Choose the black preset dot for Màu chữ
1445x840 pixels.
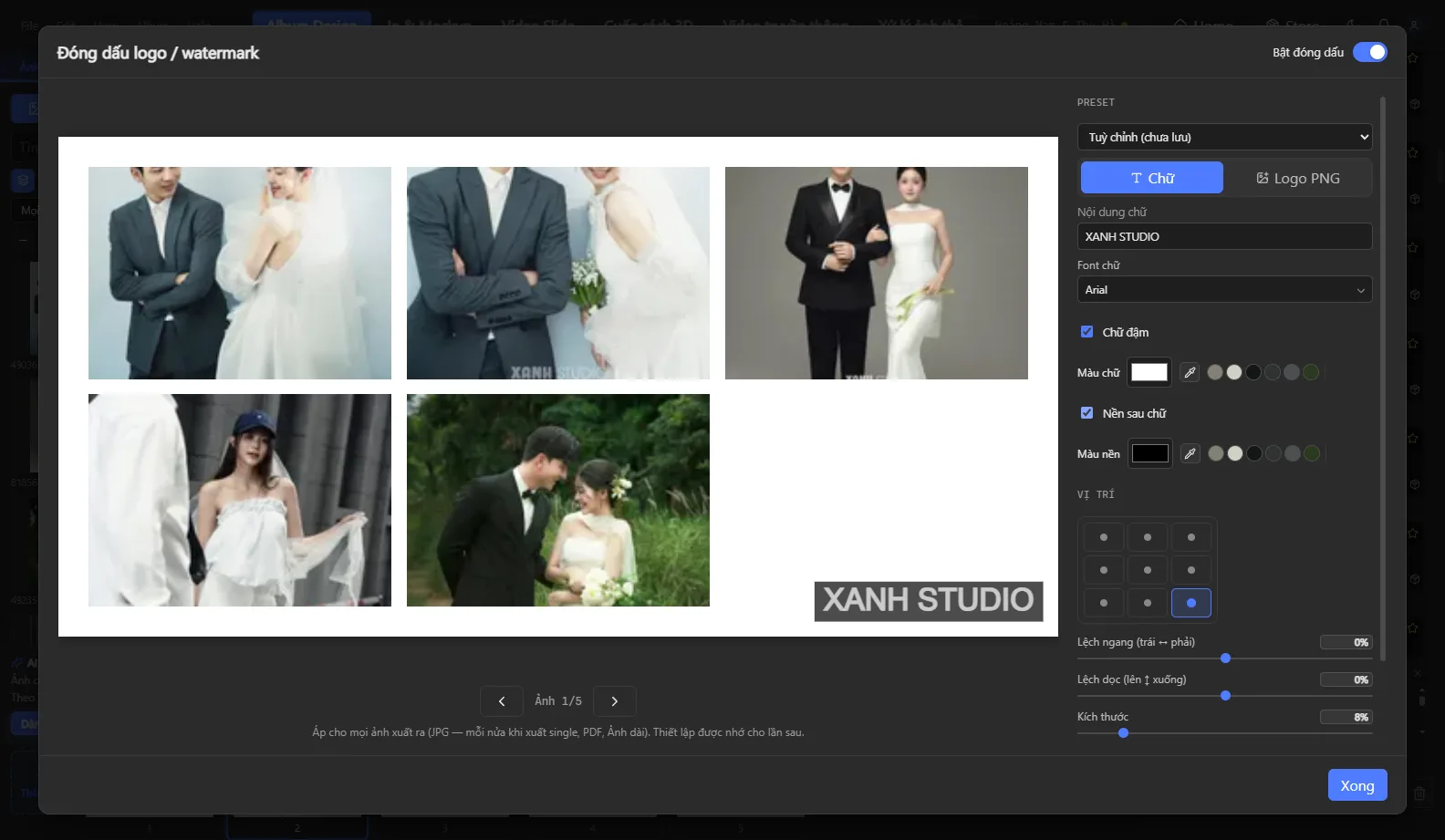tap(1253, 372)
